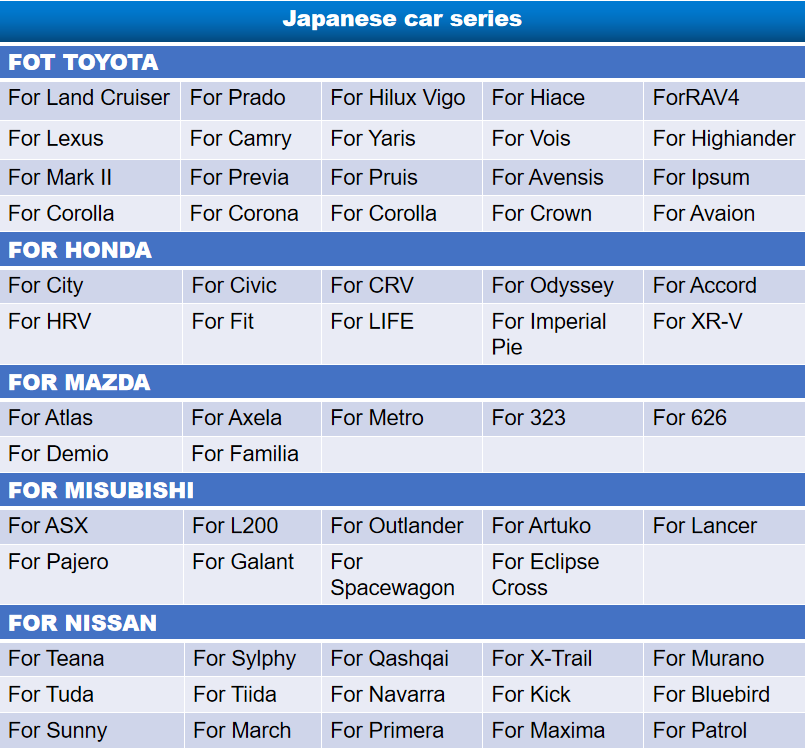Select the 'FOR NISSAN' section header
The width and height of the screenshot is (806, 749).
[x=82, y=623]
